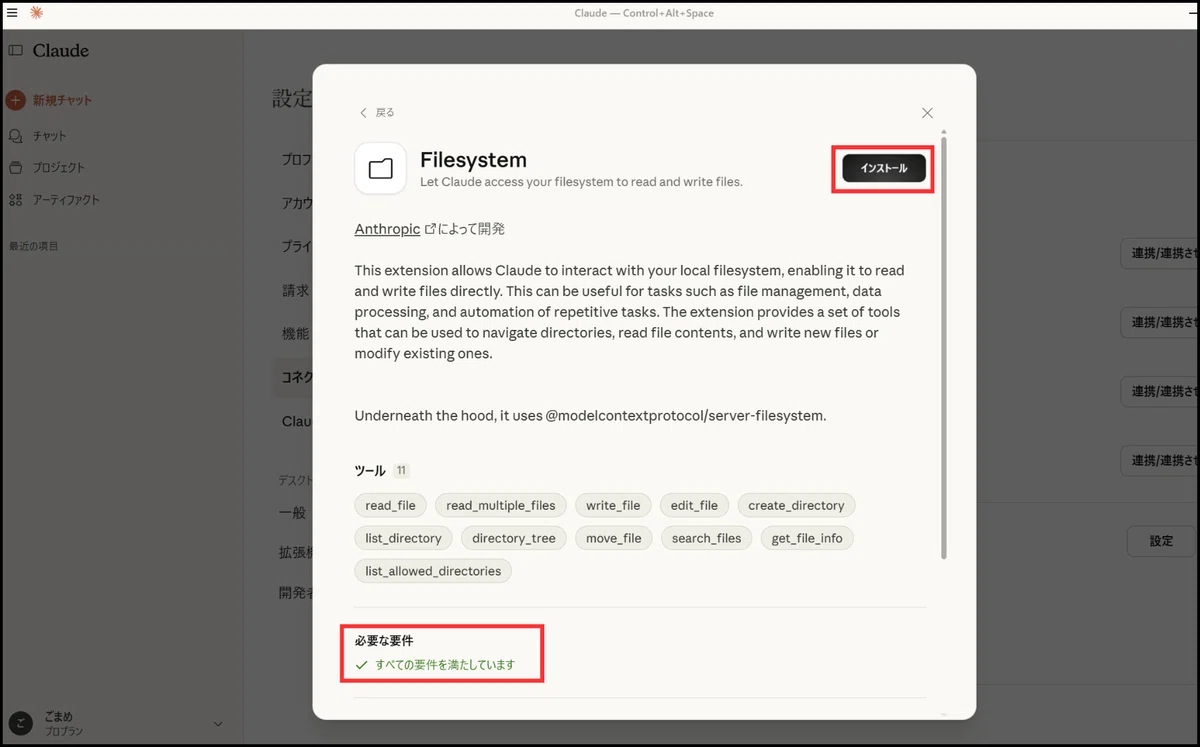Select the search_files tool chip
The height and width of the screenshot is (747, 1200).
pos(707,538)
